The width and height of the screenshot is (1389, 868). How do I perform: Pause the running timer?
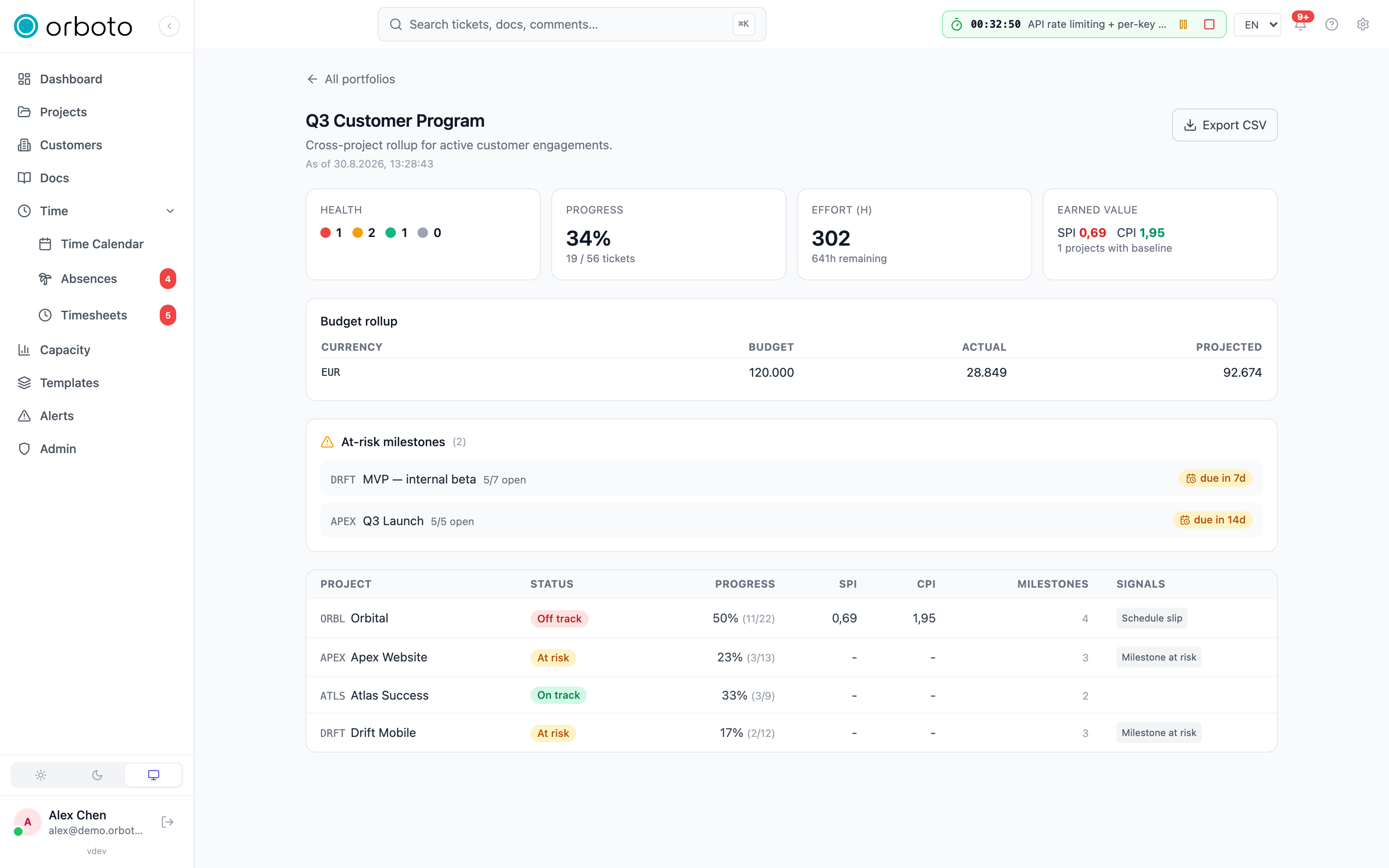click(x=1183, y=24)
